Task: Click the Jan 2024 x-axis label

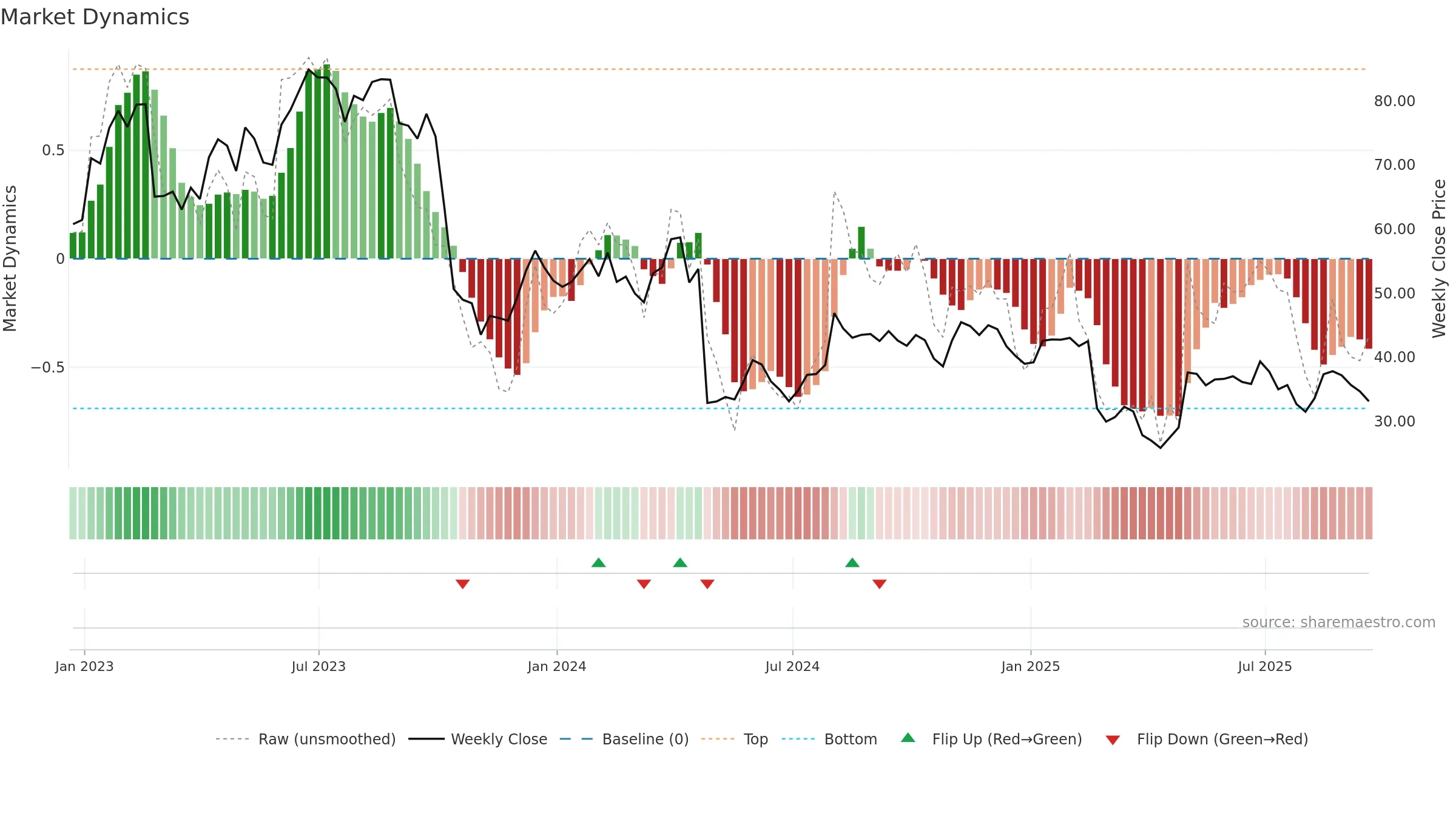Action: click(557, 666)
